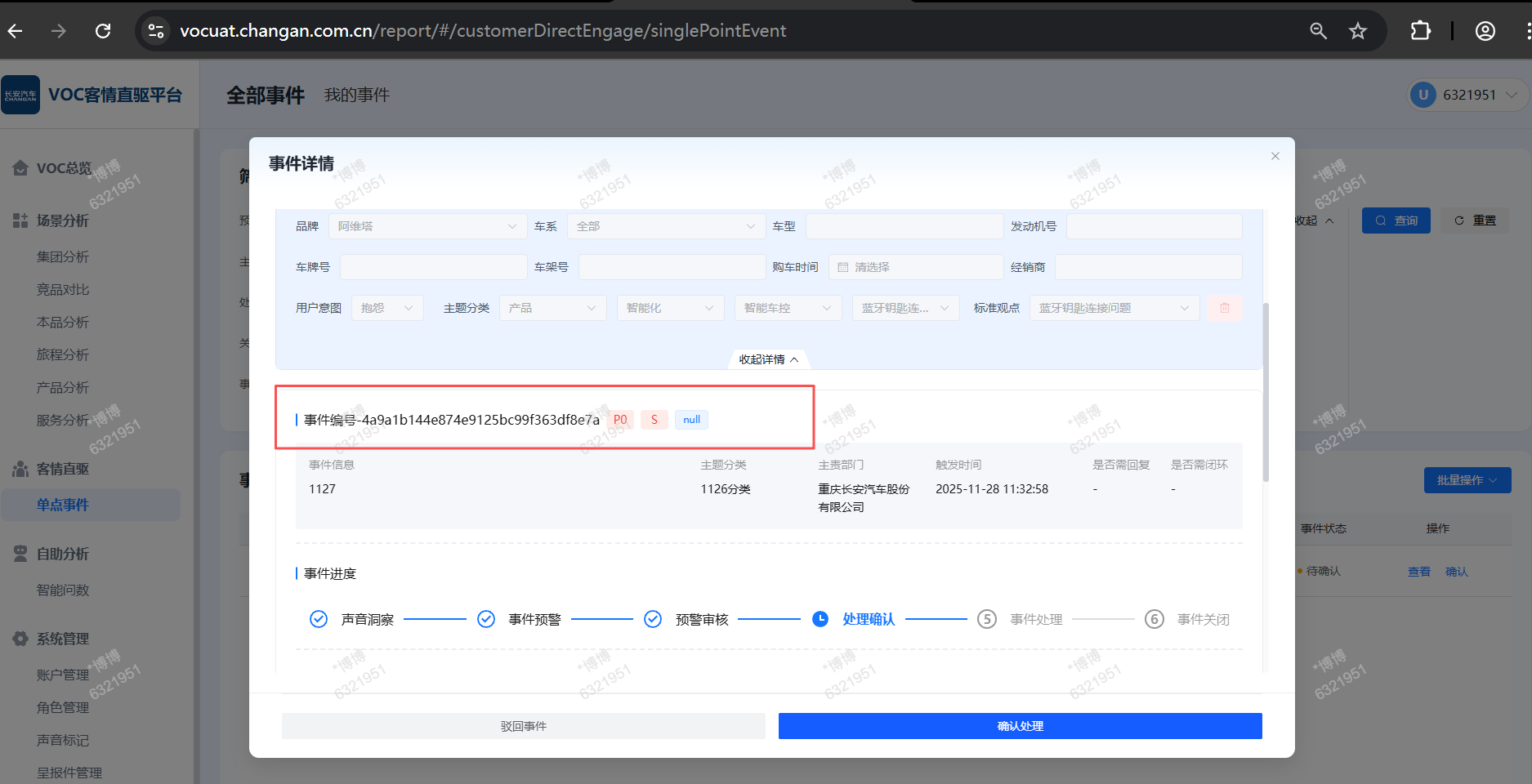
Task: Click the 处理确认 progress step icon
Action: (820, 619)
